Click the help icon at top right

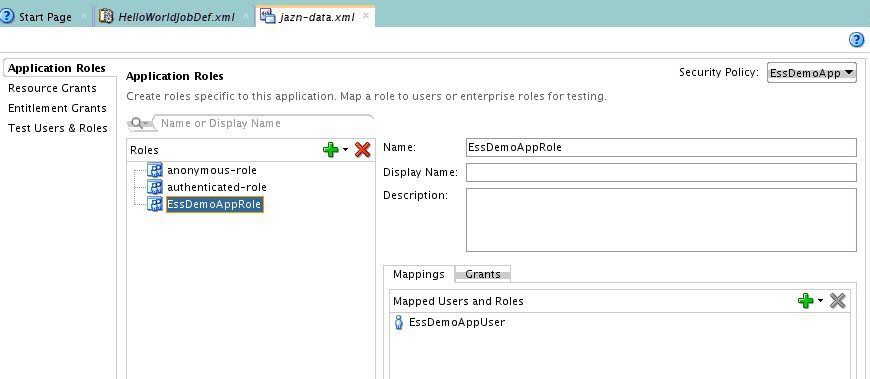(x=856, y=39)
